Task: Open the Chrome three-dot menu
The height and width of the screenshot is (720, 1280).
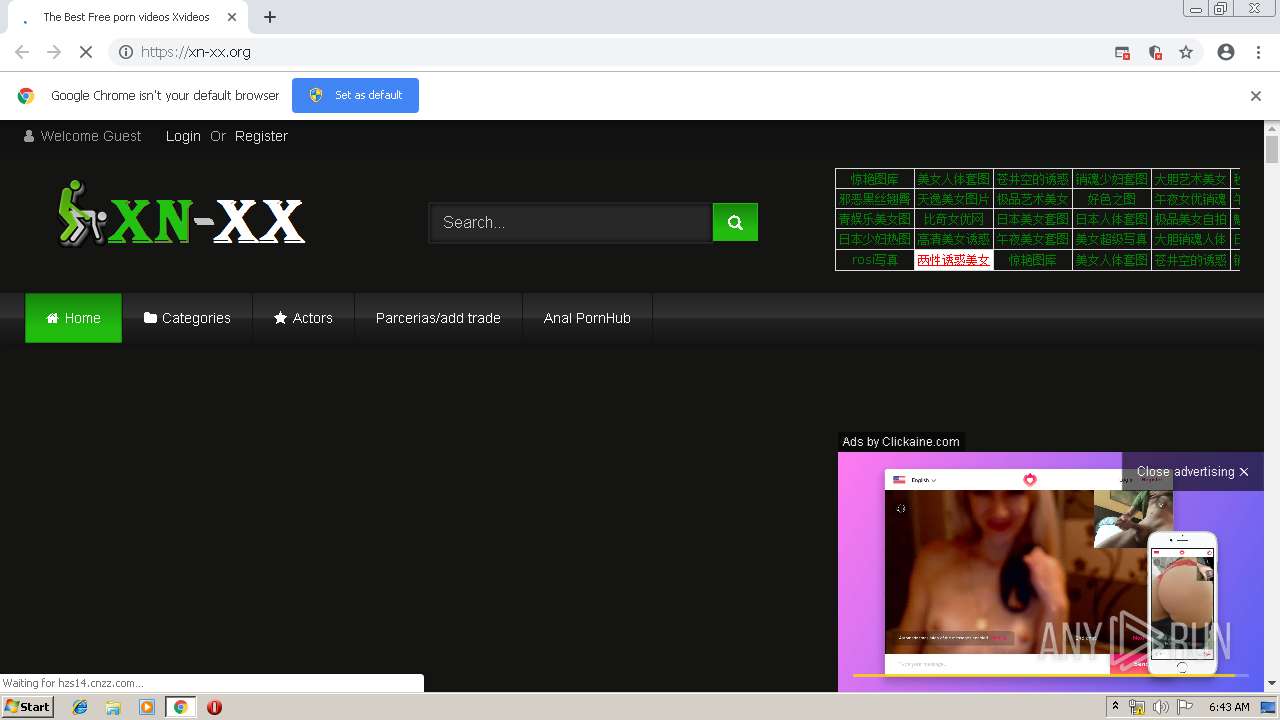Action: 1258,52
